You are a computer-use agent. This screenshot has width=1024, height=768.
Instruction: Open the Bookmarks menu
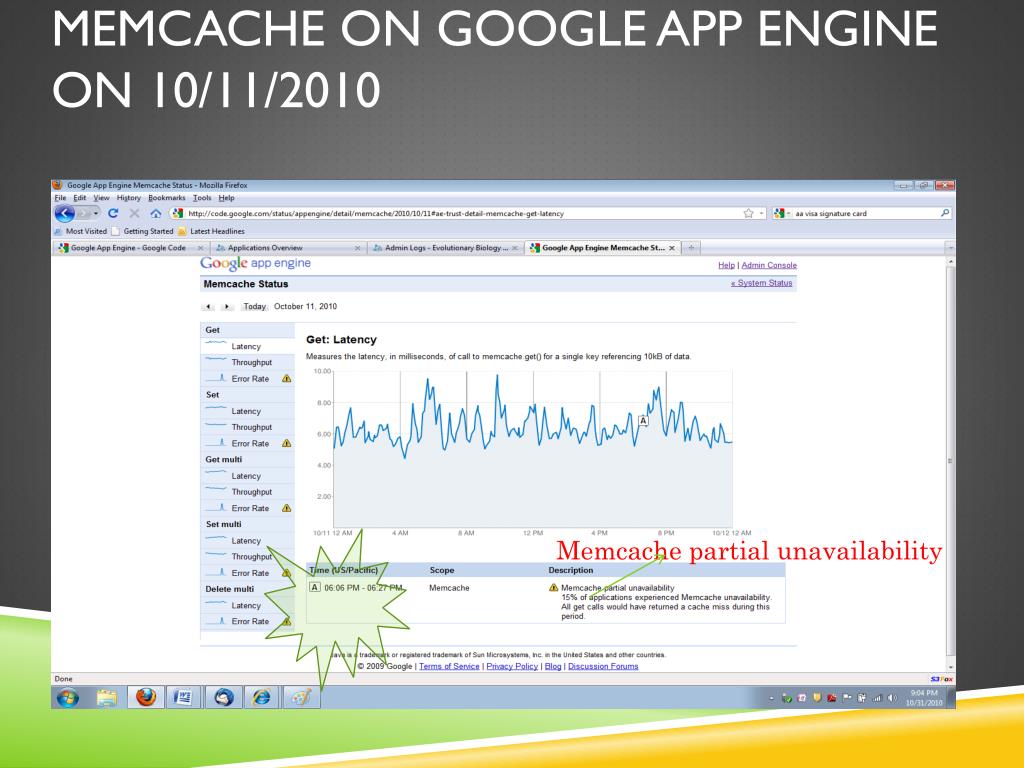[x=167, y=198]
